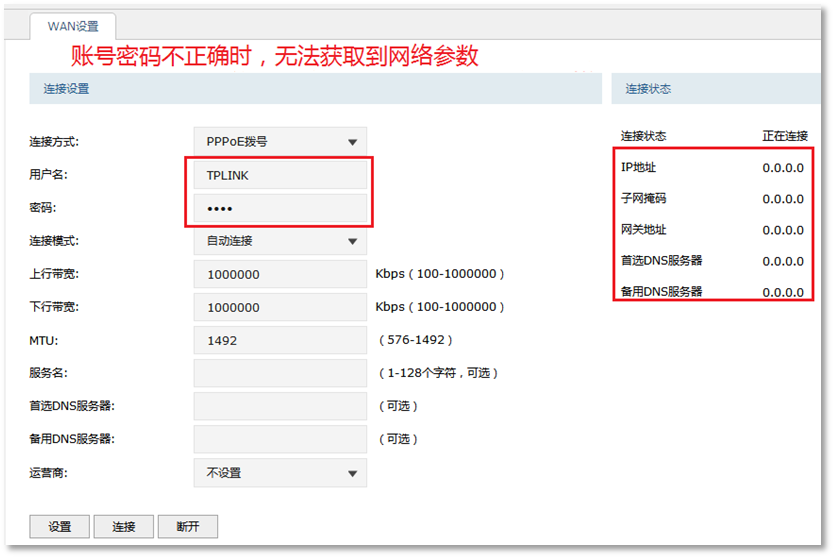Select the 下行带宽 input box

pos(280,307)
